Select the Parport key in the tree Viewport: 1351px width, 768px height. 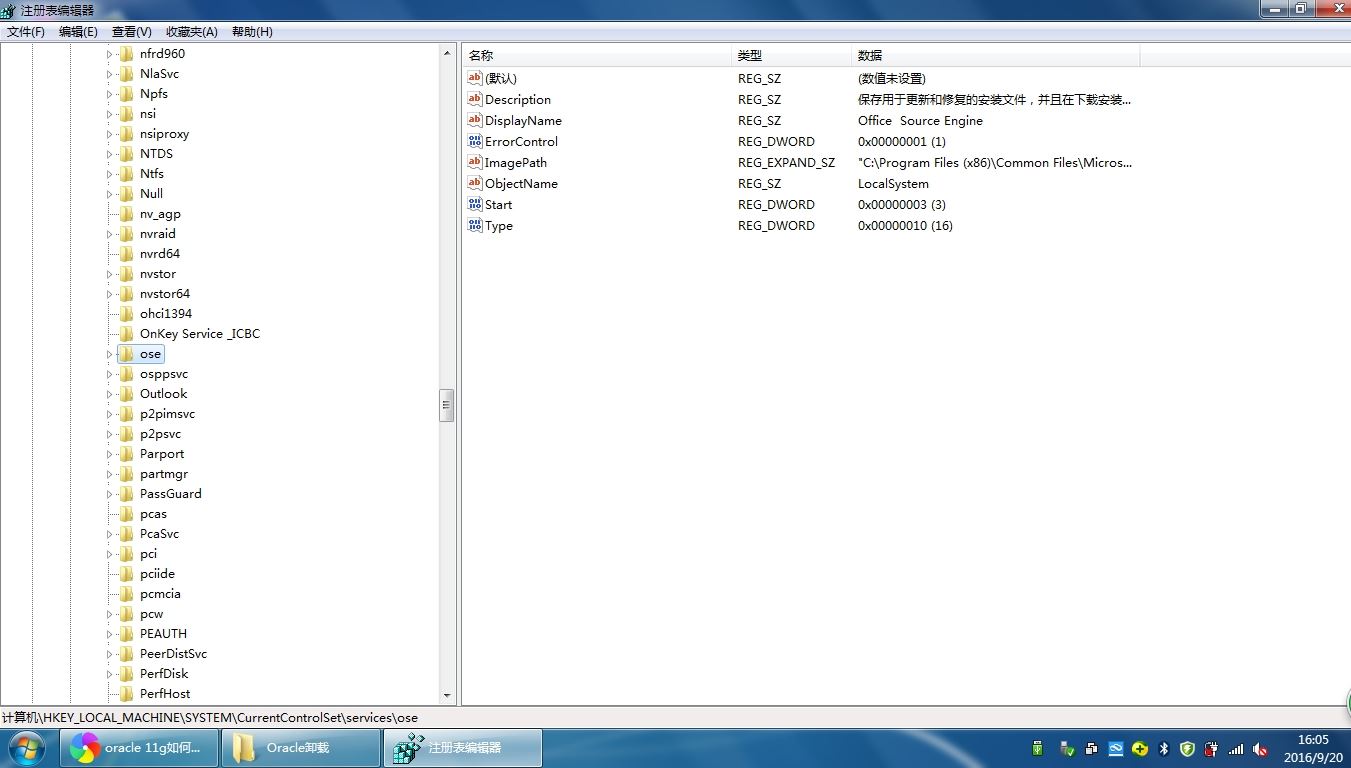pyautogui.click(x=162, y=454)
